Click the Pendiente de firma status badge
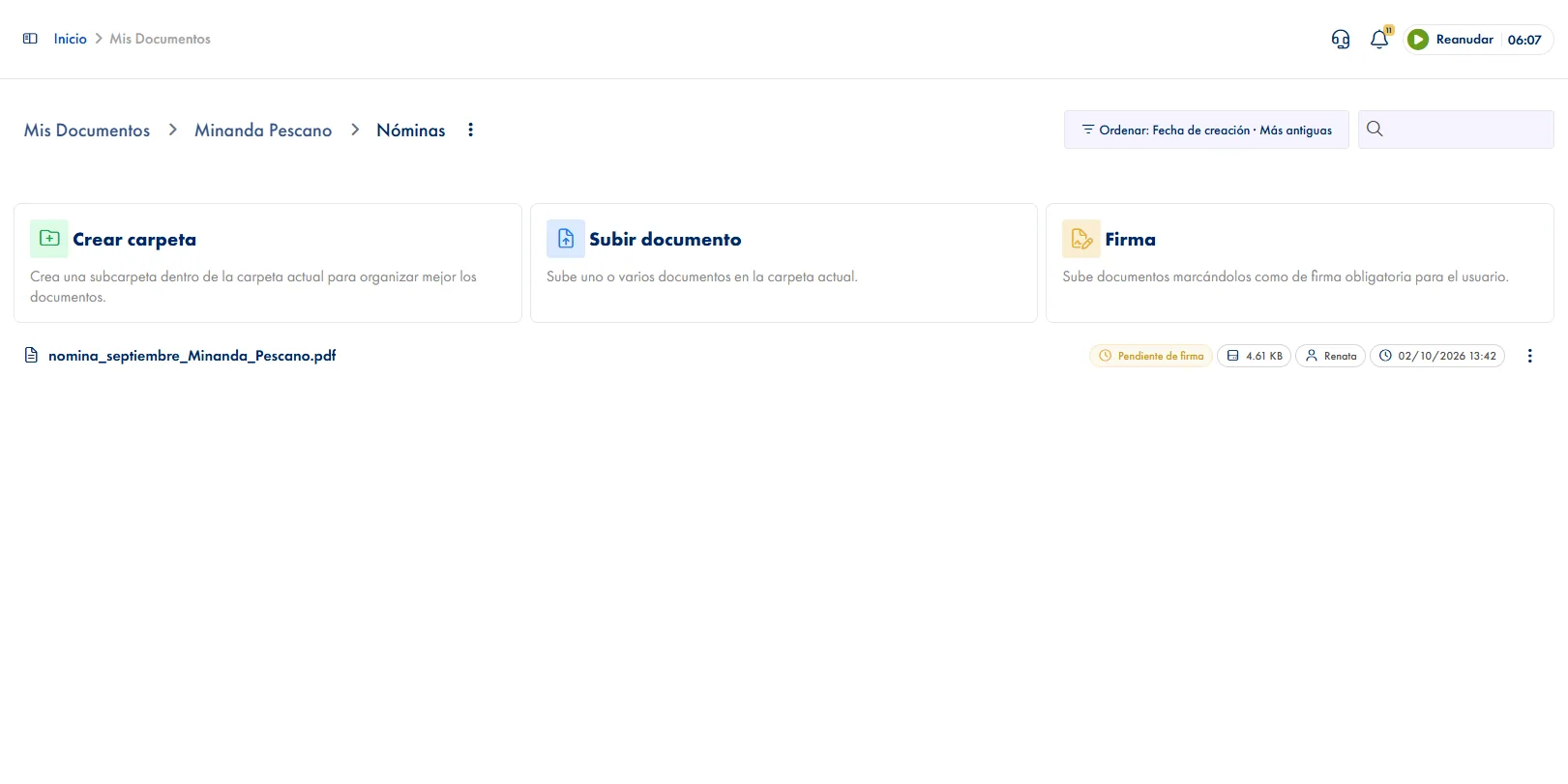This screenshot has height=784, width=1568. tap(1151, 356)
